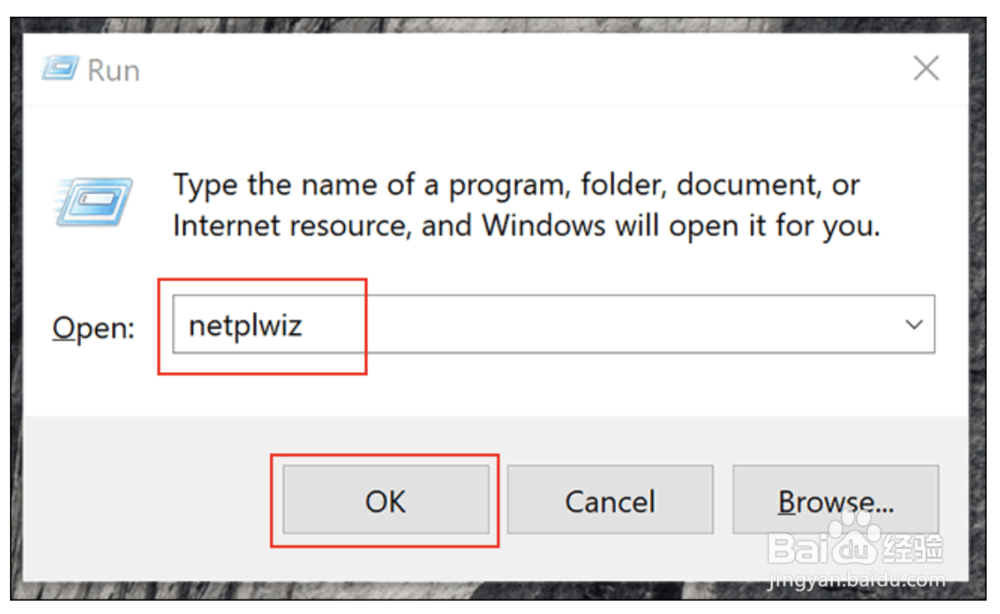Click the OK button
Screen dimensions: 1000x614
point(386,500)
